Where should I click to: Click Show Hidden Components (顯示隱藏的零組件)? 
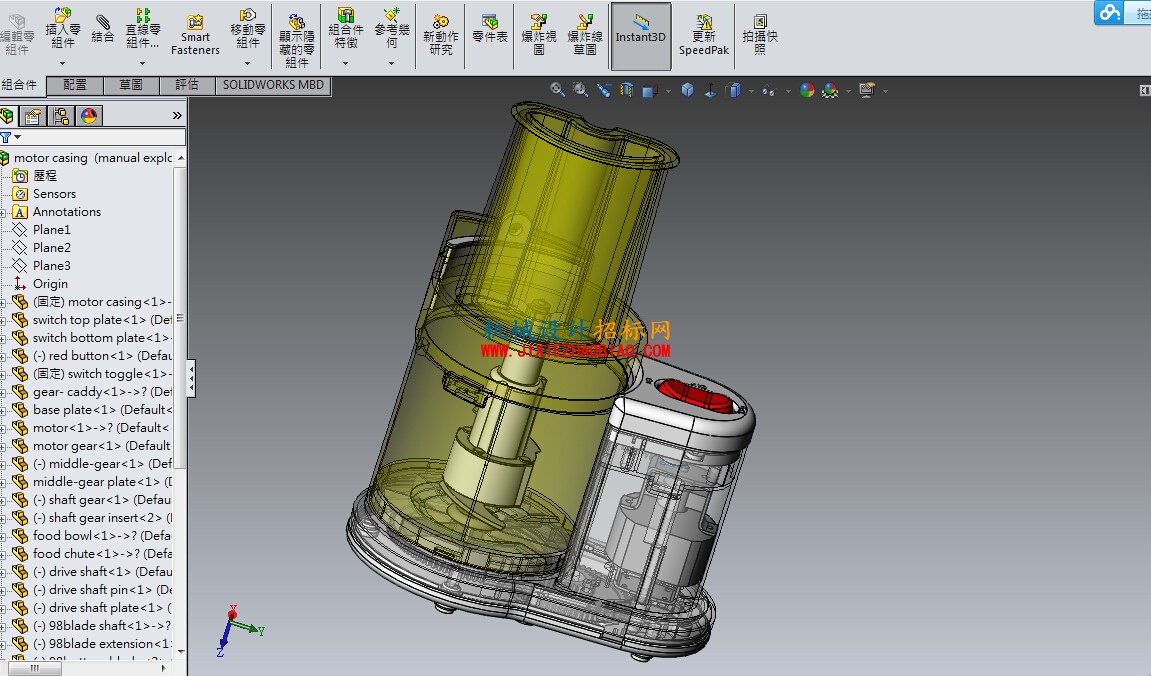(297, 40)
